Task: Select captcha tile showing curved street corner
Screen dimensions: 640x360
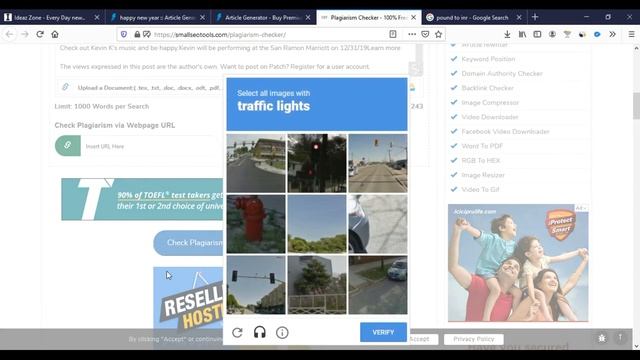Action: coord(256,163)
